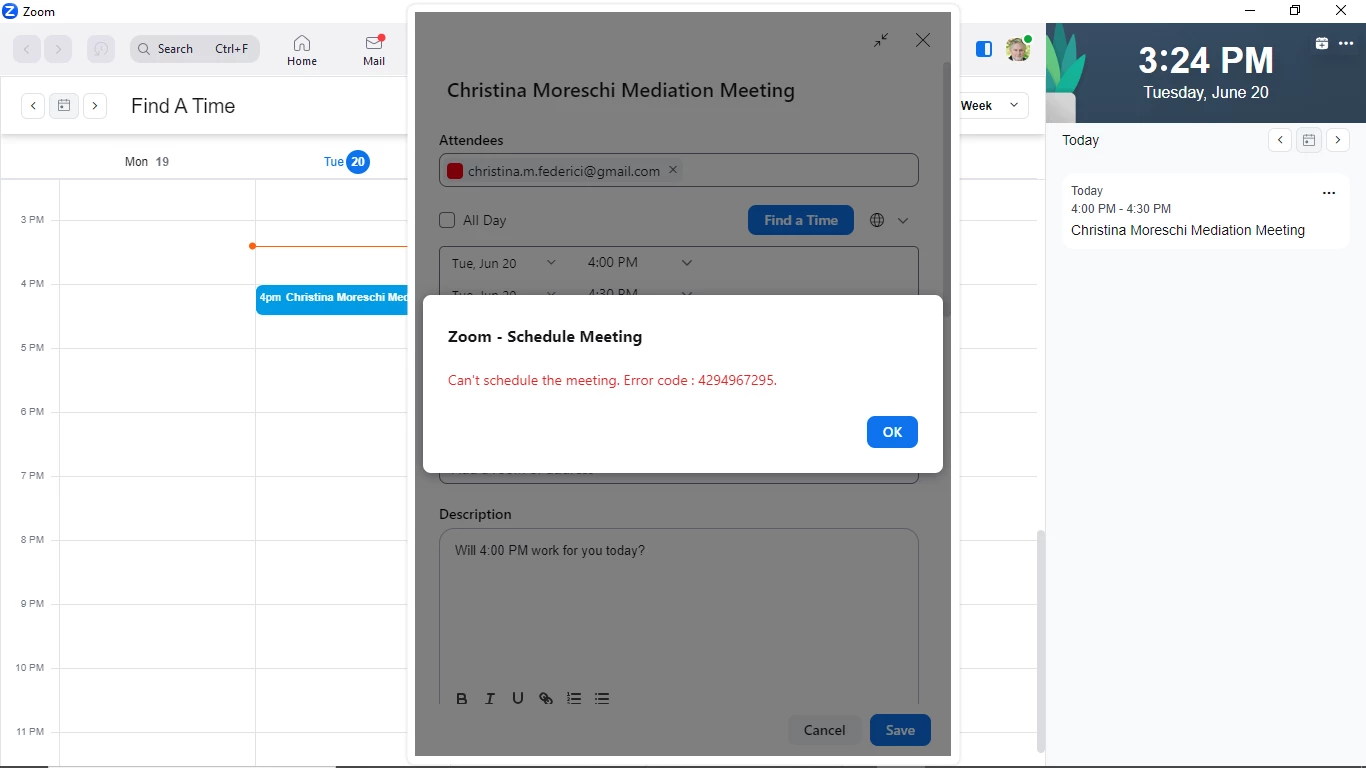Go to previous week in calendar

point(33,106)
